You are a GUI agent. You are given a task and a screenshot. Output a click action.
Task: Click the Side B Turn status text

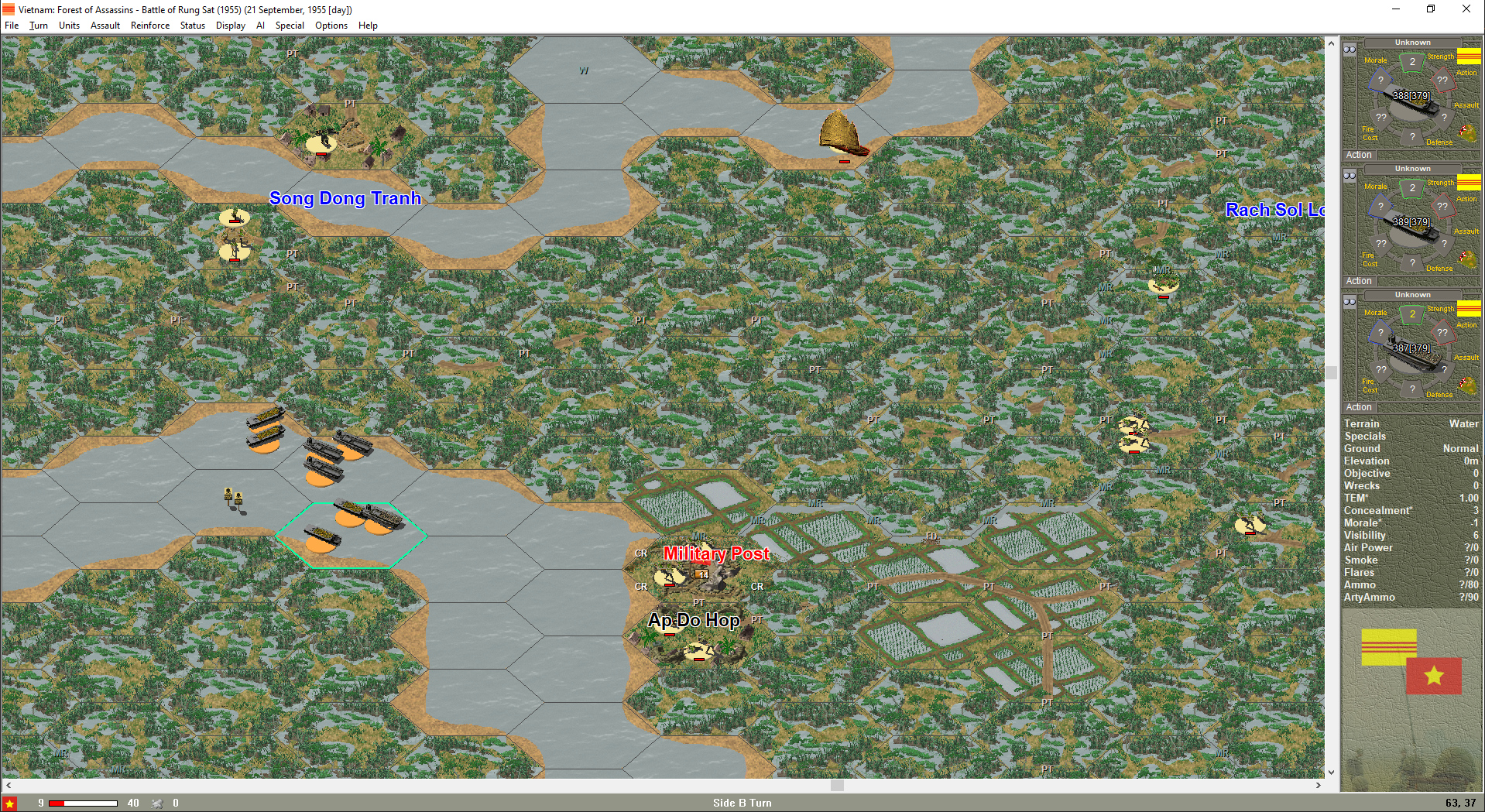tap(742, 803)
